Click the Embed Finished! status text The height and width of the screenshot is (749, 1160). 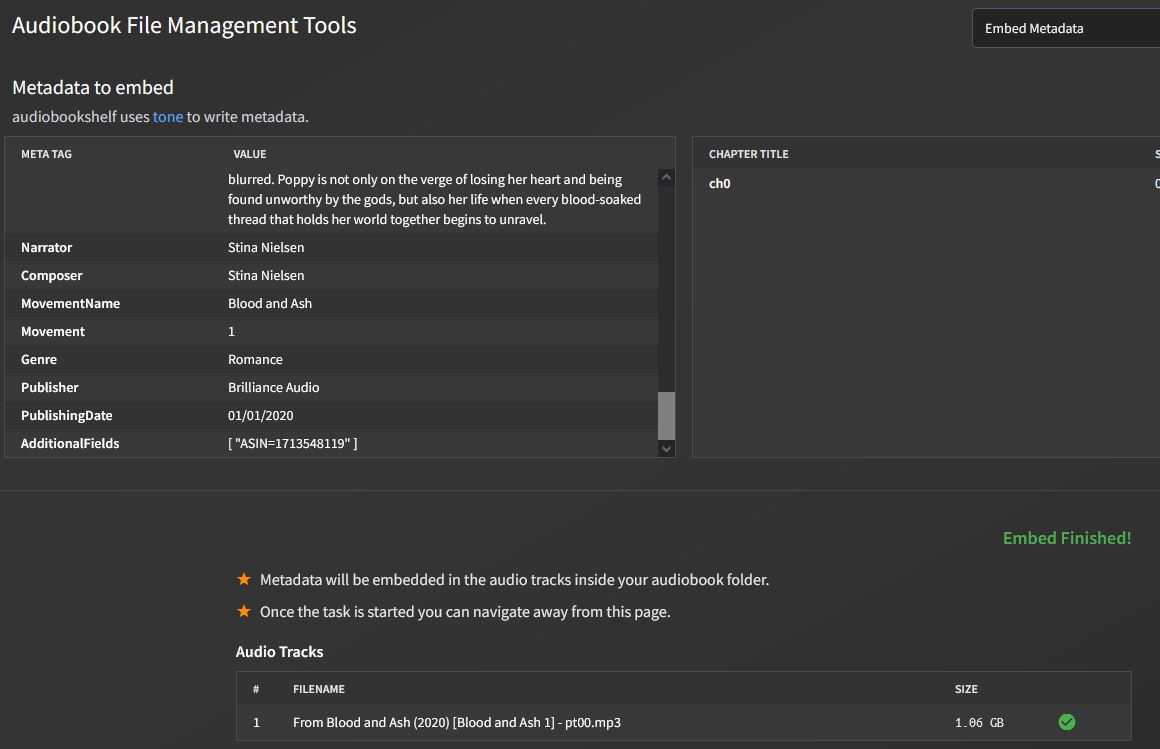[1066, 538]
